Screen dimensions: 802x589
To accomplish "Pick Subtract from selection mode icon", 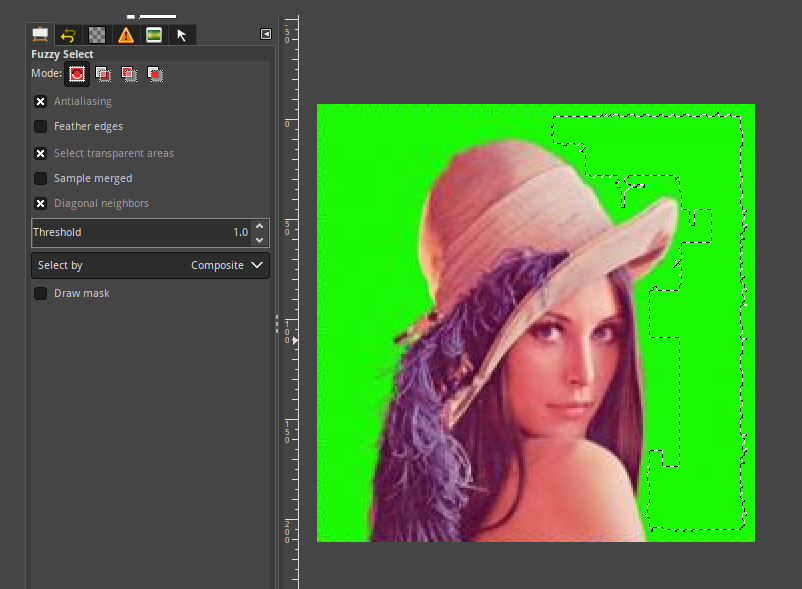I will [x=129, y=73].
